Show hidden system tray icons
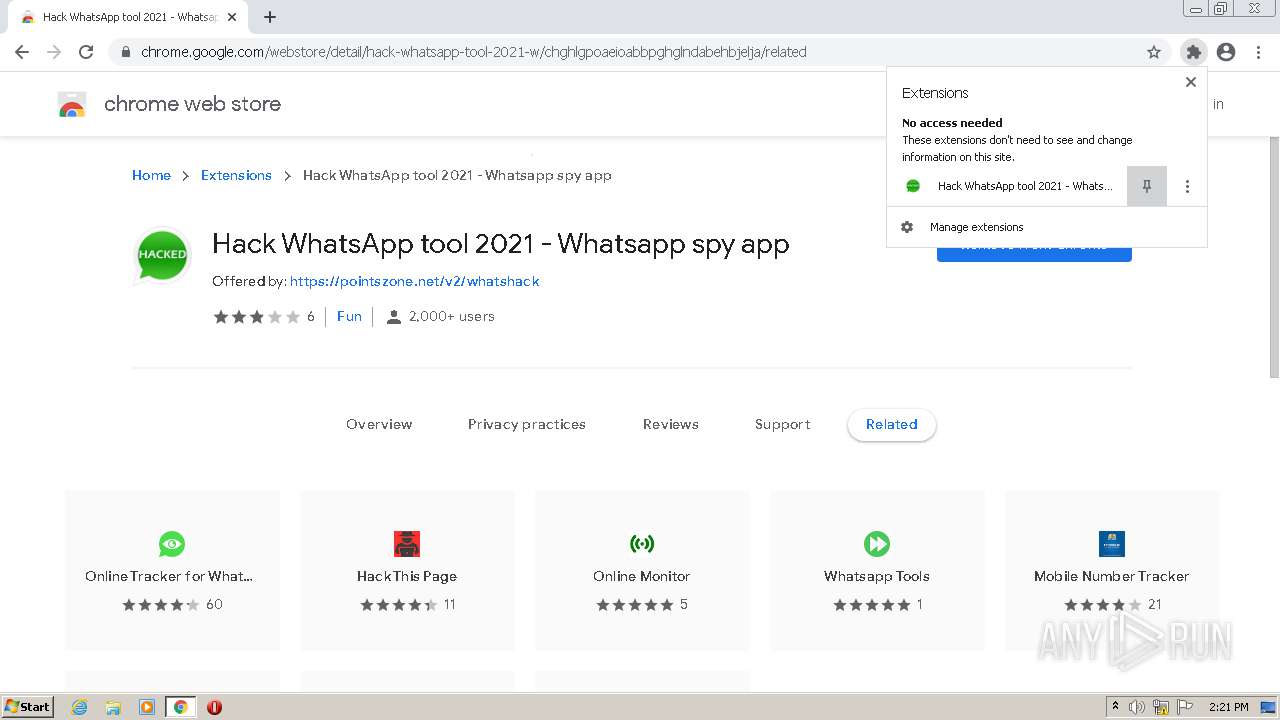 (x=1115, y=707)
